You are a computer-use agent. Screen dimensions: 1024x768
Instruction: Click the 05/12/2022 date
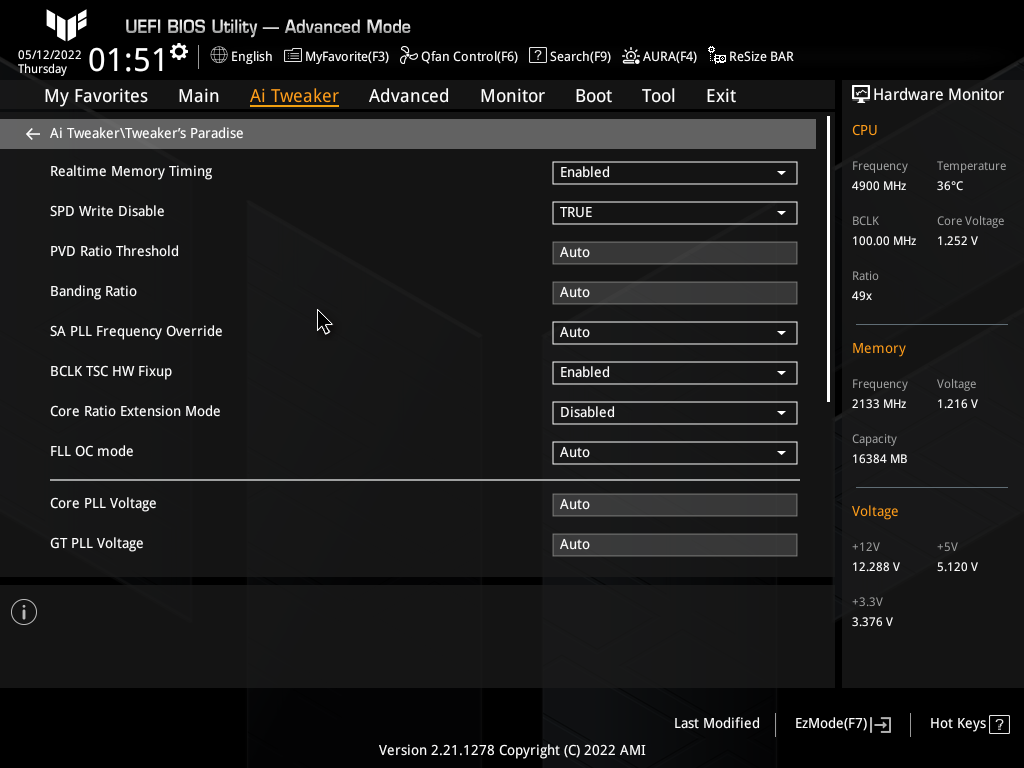point(50,55)
